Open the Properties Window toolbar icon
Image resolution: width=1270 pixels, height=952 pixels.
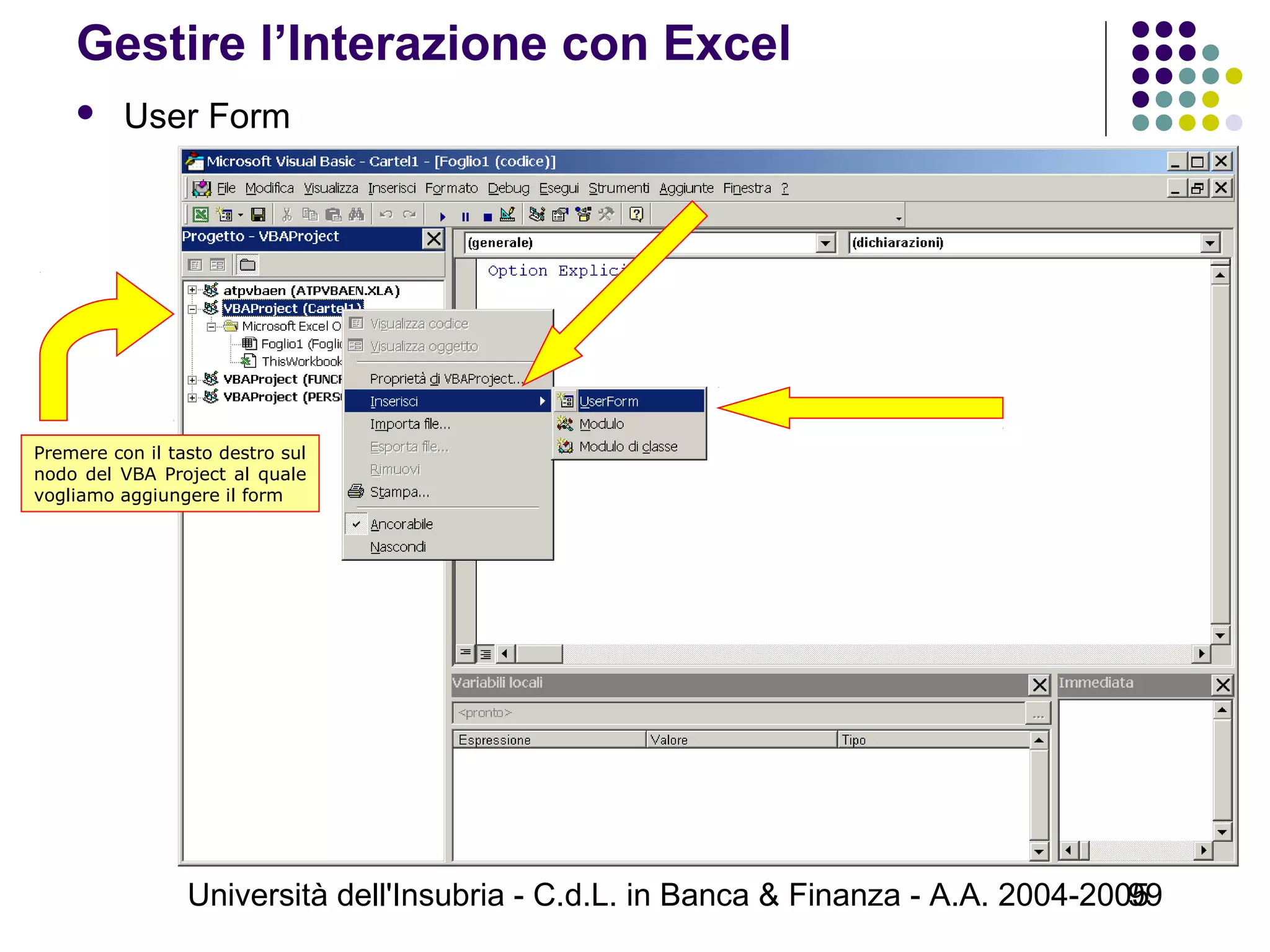560,214
